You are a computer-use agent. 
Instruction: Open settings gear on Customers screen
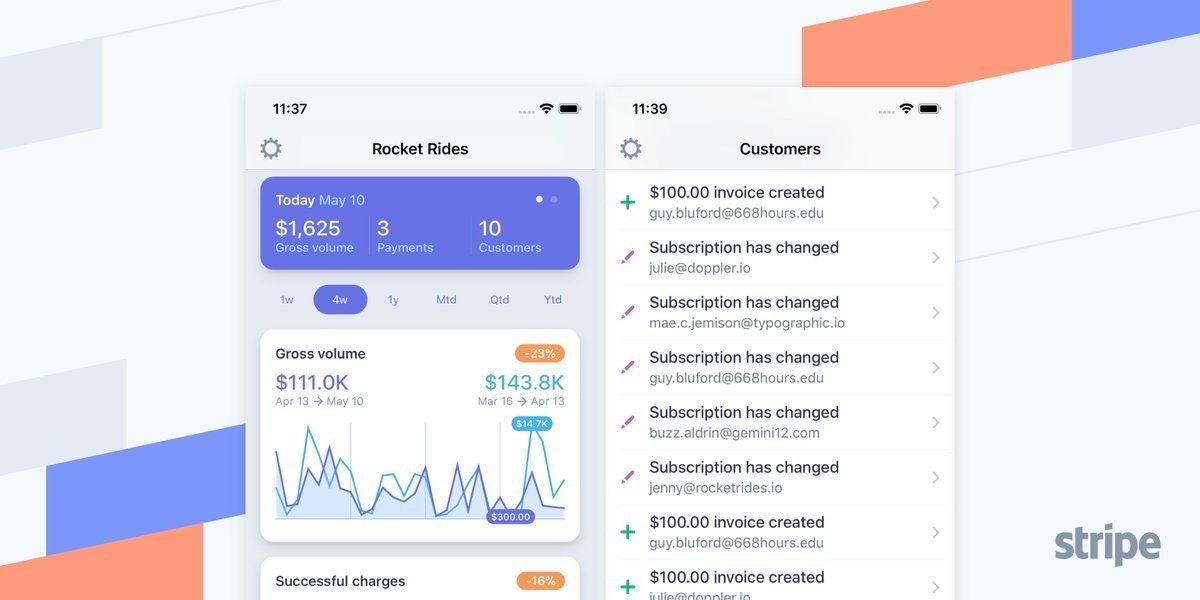630,149
